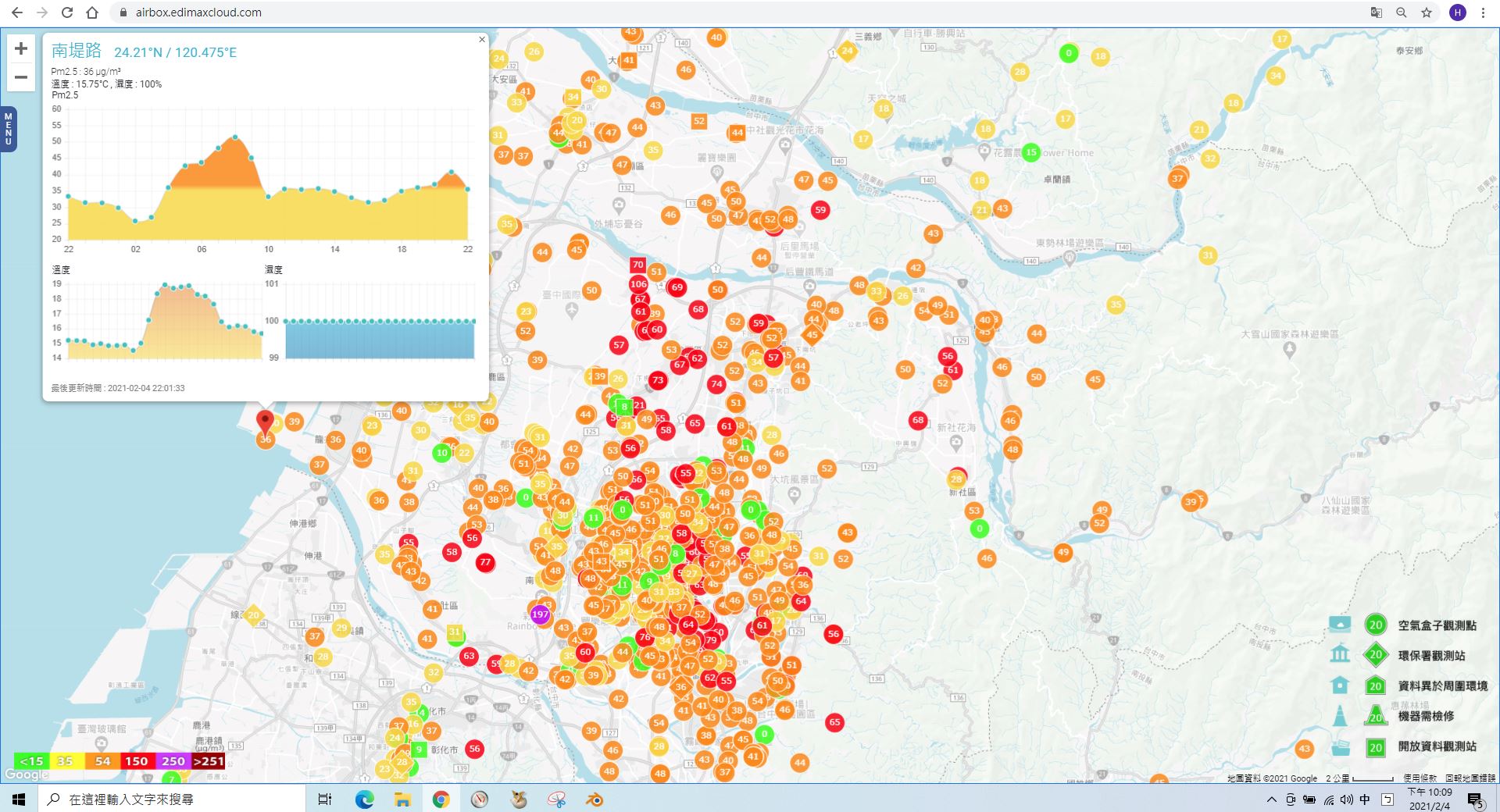Open the 回報地圖錯誤 report link
Screen dimensions: 1500x812
pyautogui.click(x=1470, y=778)
